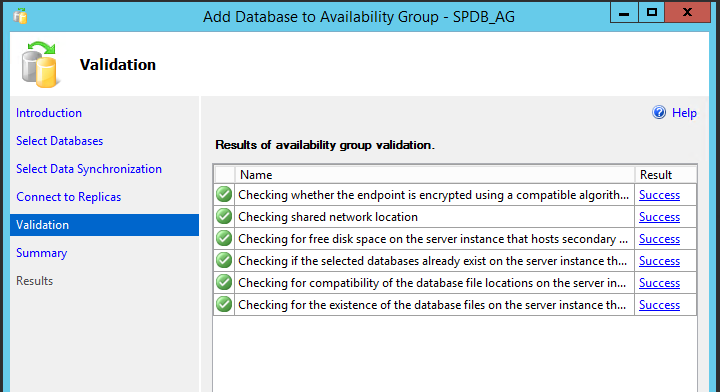The height and width of the screenshot is (392, 720).
Task: Open the Summary step
Action: (41, 253)
